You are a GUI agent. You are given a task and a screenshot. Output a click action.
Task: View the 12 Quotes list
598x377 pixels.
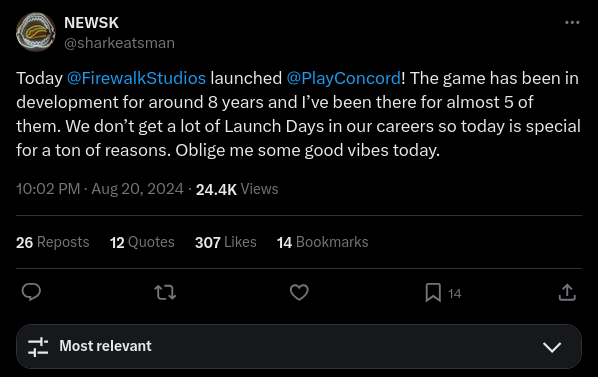point(142,242)
